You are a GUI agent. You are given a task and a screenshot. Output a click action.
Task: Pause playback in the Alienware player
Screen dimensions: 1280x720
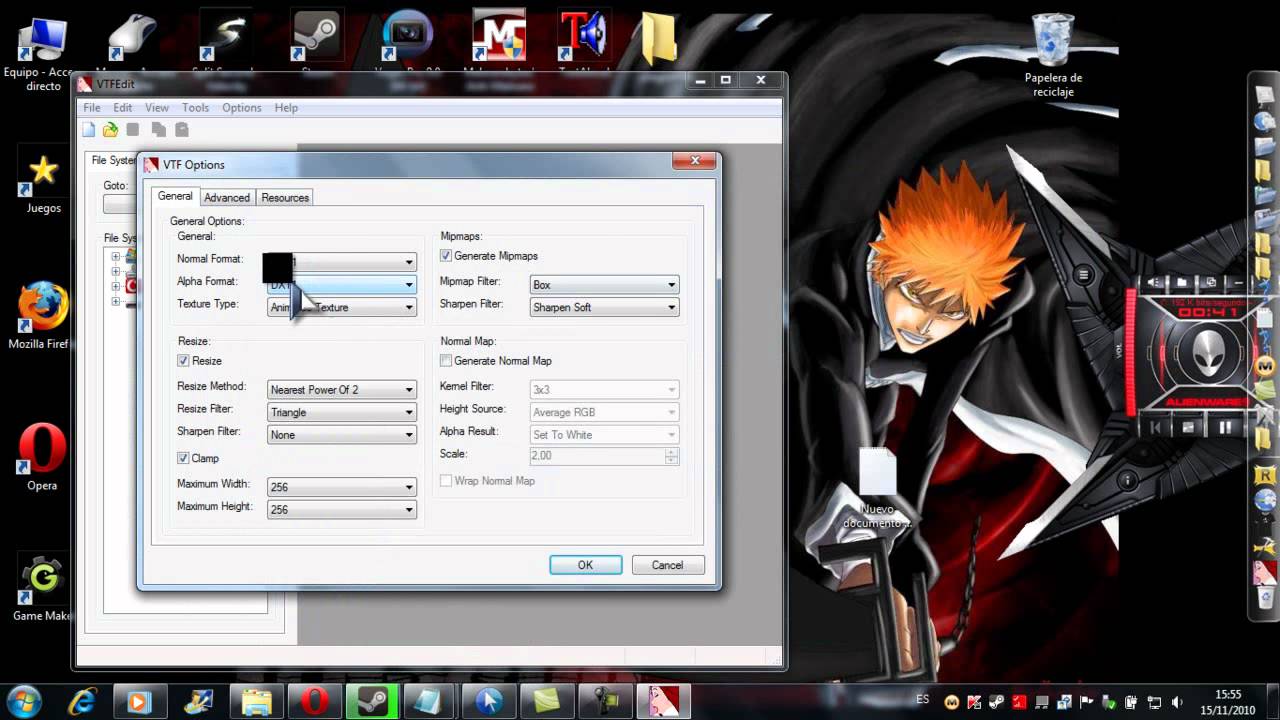coord(1225,427)
